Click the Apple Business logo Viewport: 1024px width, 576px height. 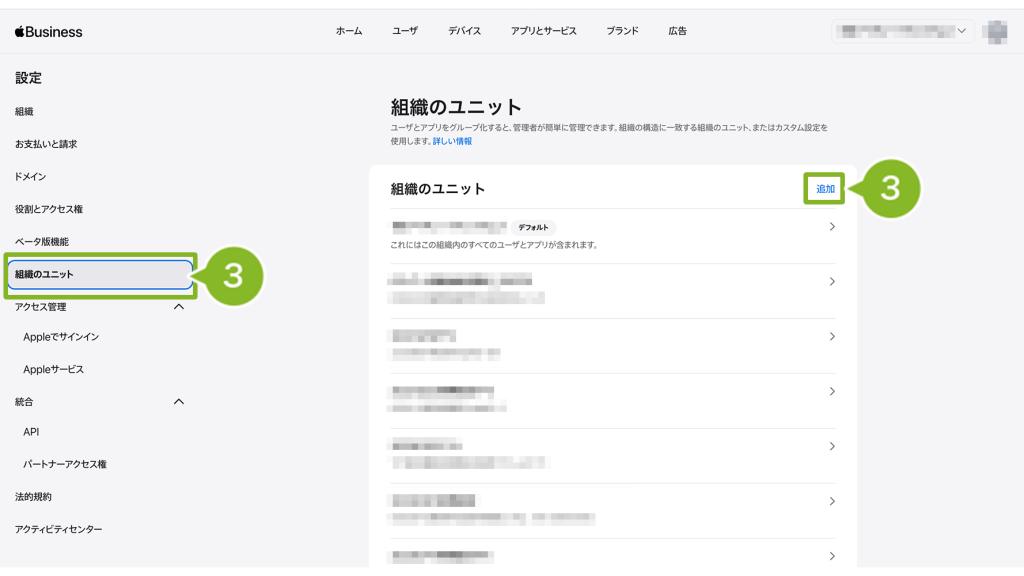tap(49, 32)
